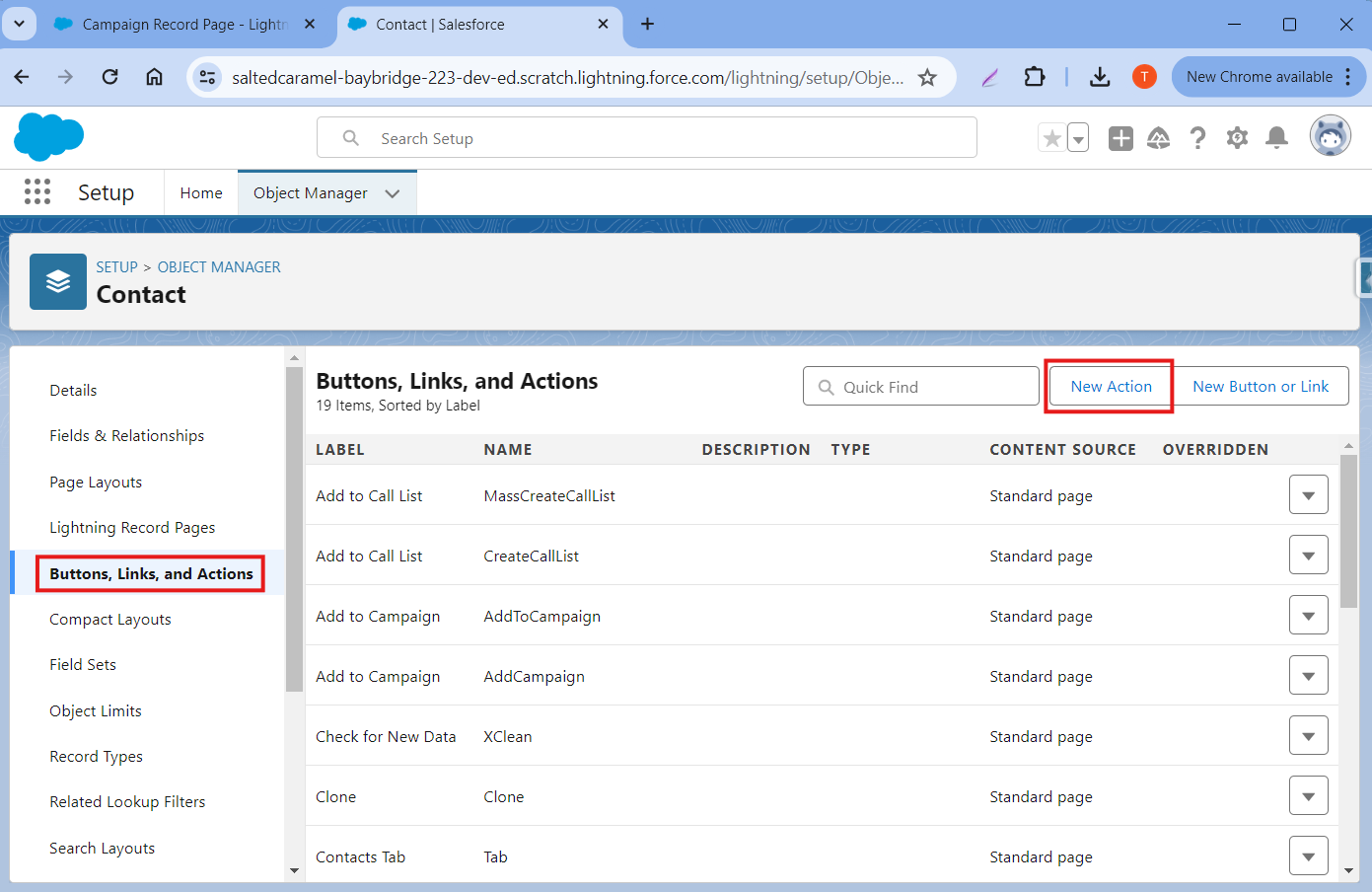Image resolution: width=1372 pixels, height=892 pixels.
Task: Switch to Campaign Record Page tab
Action: (183, 24)
